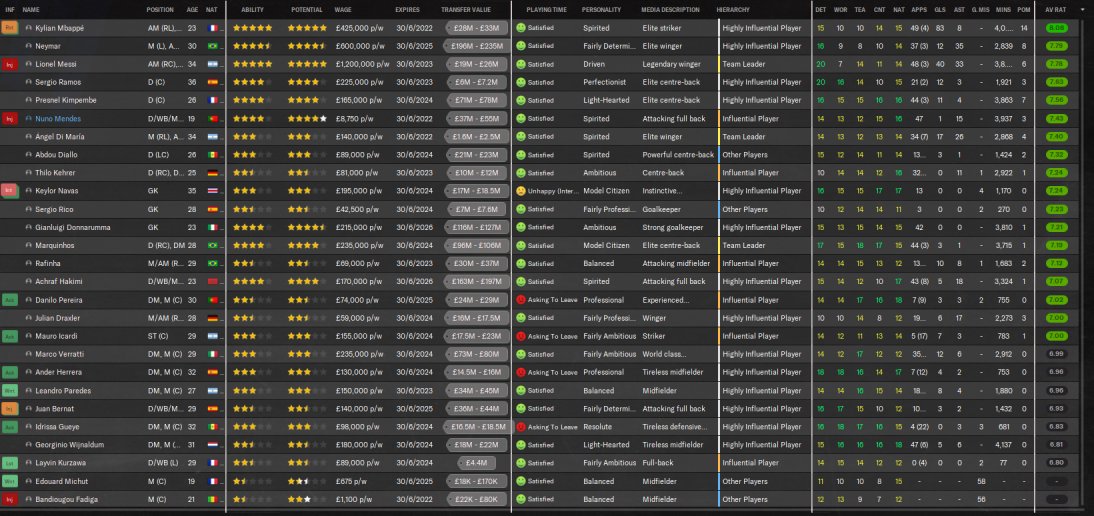Click the POTENTIAL column header
Image resolution: width=1094 pixels, height=516 pixels.
[x=307, y=10]
